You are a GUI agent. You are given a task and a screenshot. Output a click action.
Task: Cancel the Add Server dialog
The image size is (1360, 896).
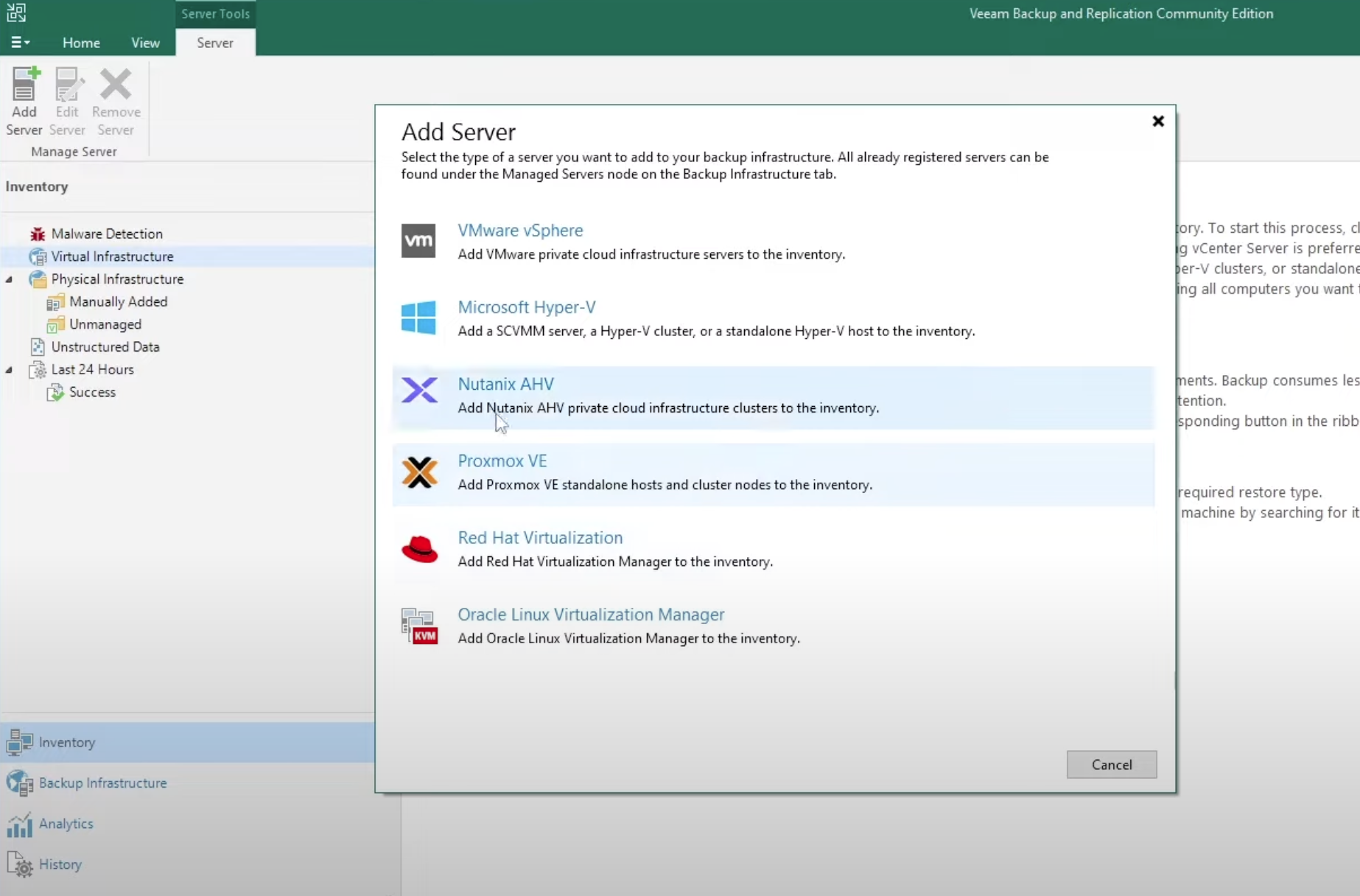(1112, 765)
